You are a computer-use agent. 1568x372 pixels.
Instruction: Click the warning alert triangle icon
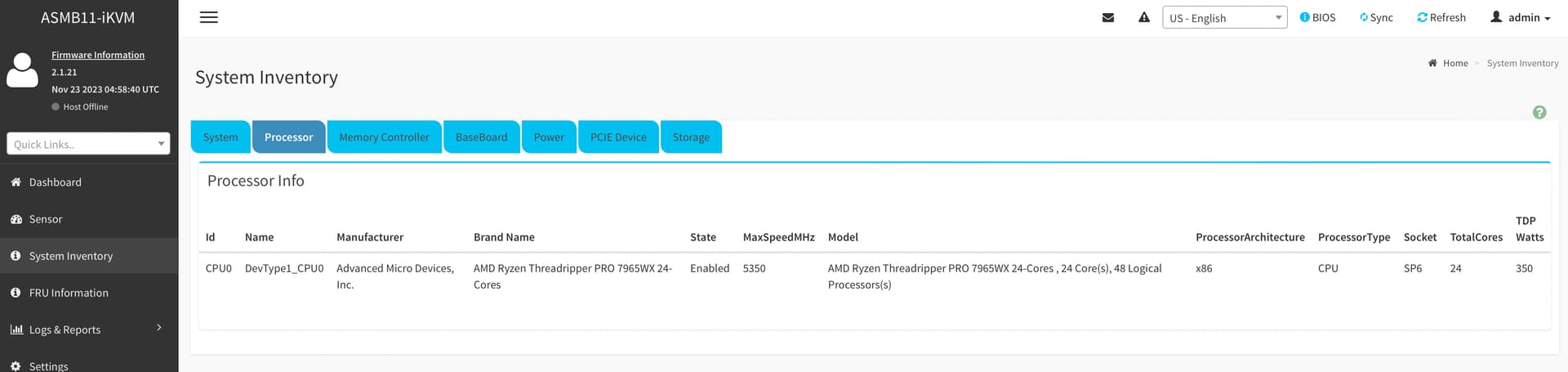coord(1143,17)
